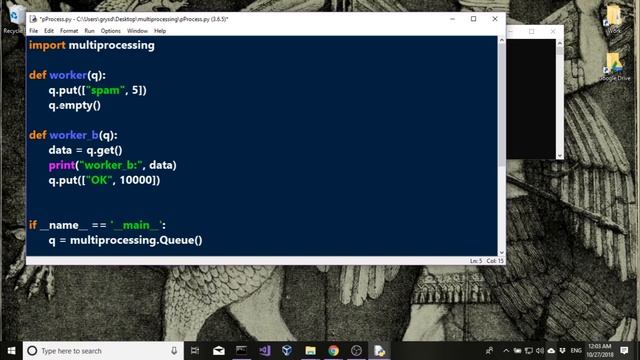640x360 pixels.
Task: Open the File menu in IDLE
Action: (33, 31)
